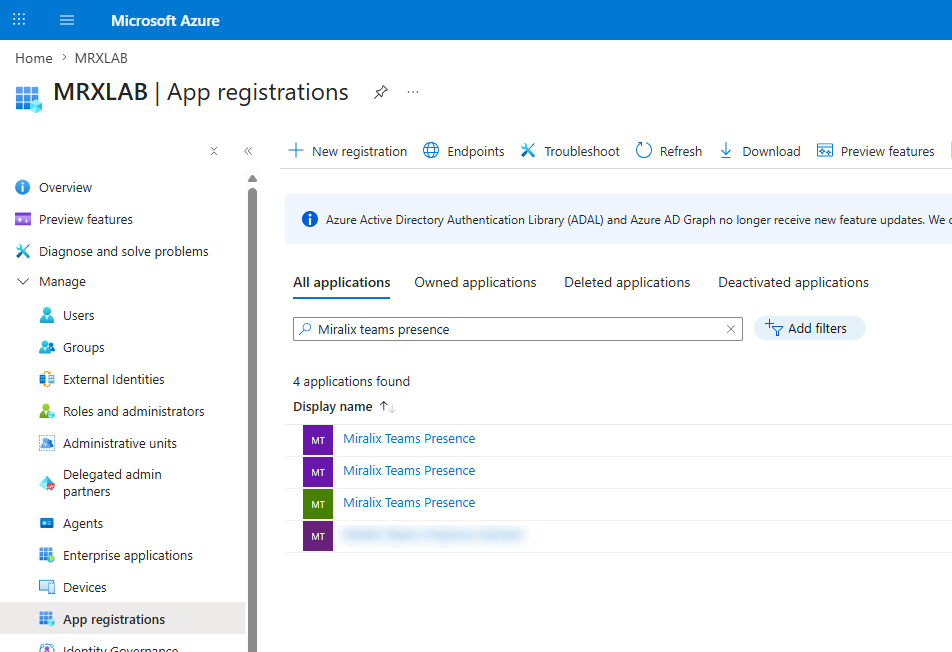Pin the App registrations blade
The image size is (952, 652).
pyautogui.click(x=381, y=92)
